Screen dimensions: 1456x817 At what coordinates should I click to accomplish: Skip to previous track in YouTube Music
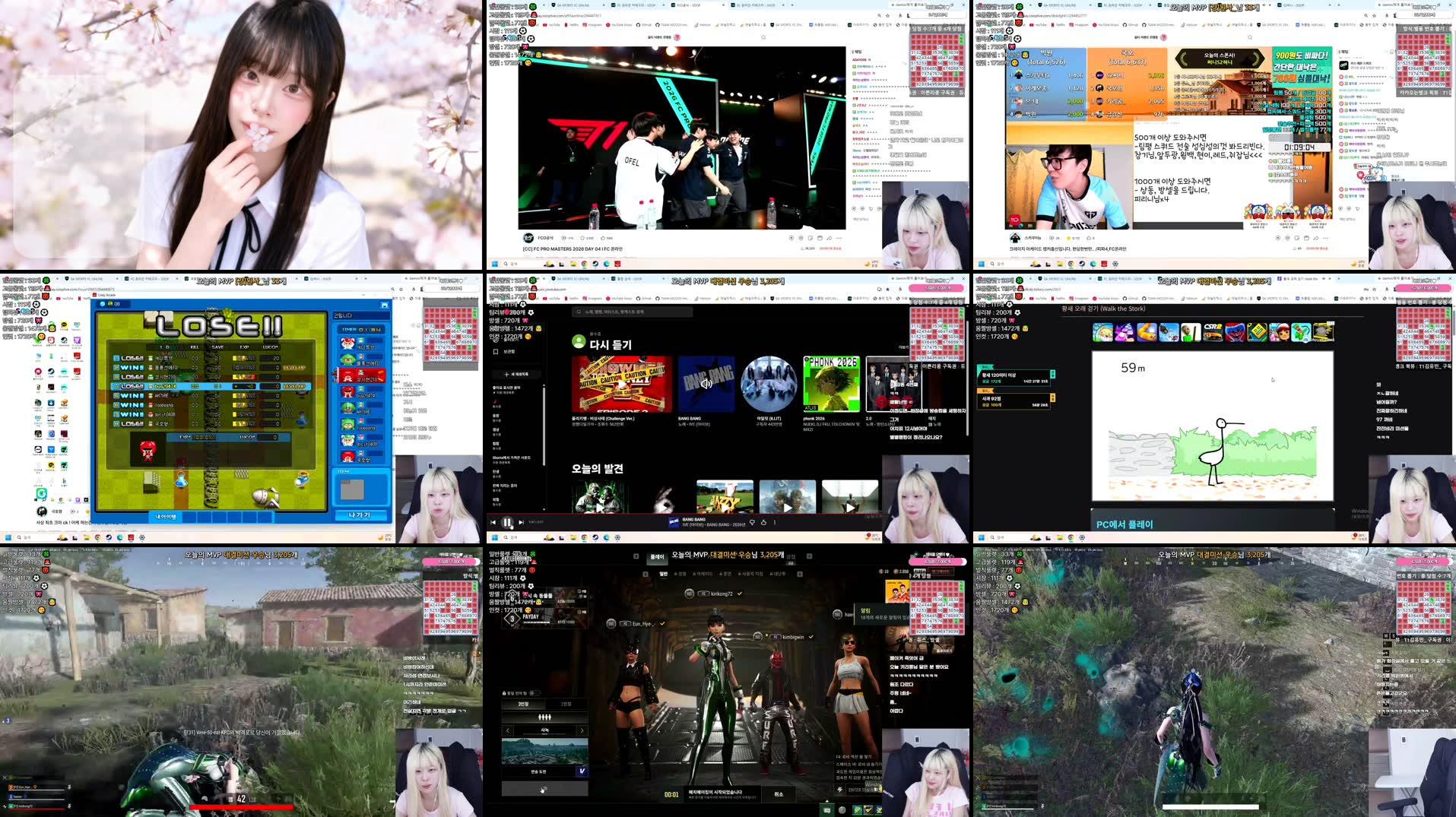click(493, 523)
